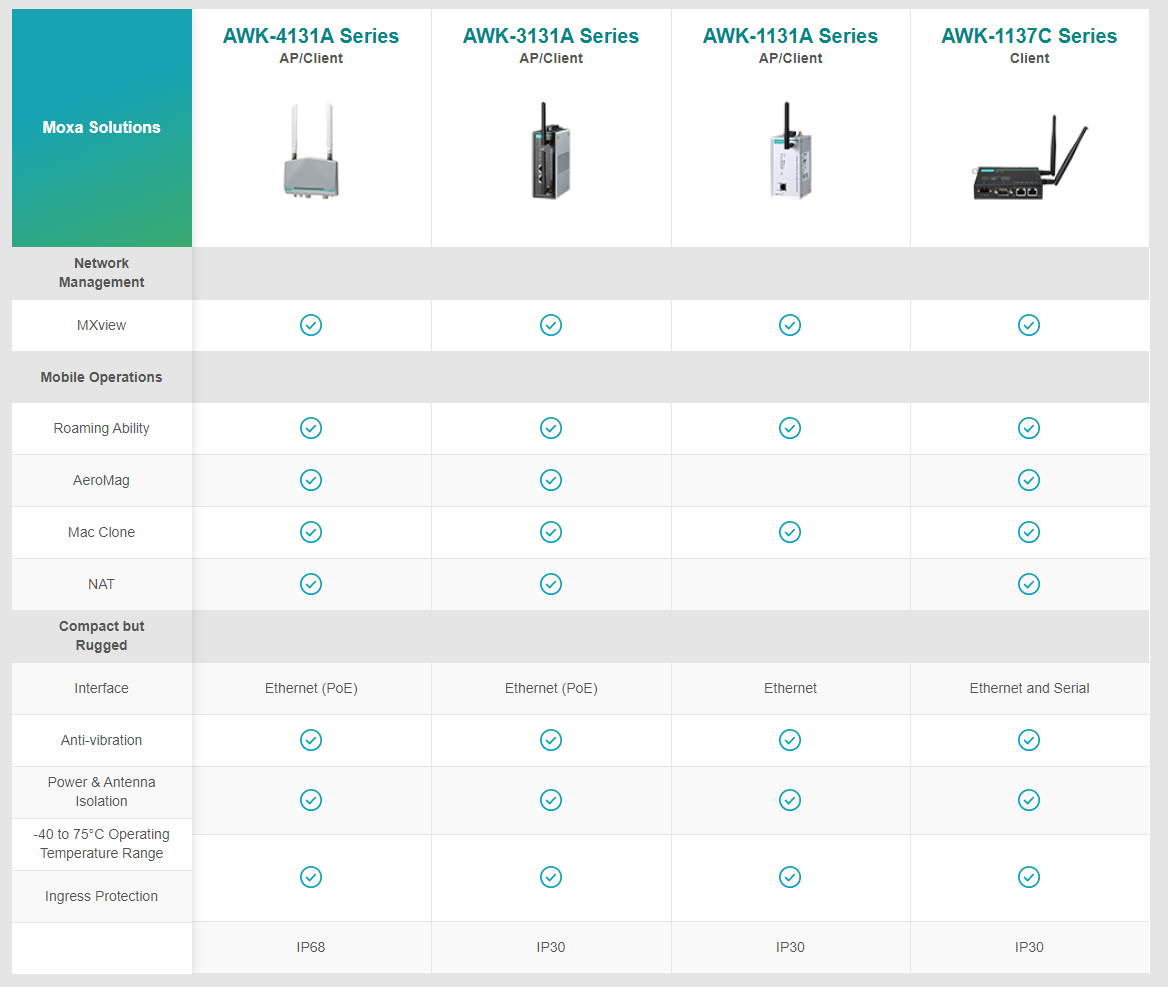Click the AeroMag row label
This screenshot has height=987, width=1168.
(x=101, y=480)
